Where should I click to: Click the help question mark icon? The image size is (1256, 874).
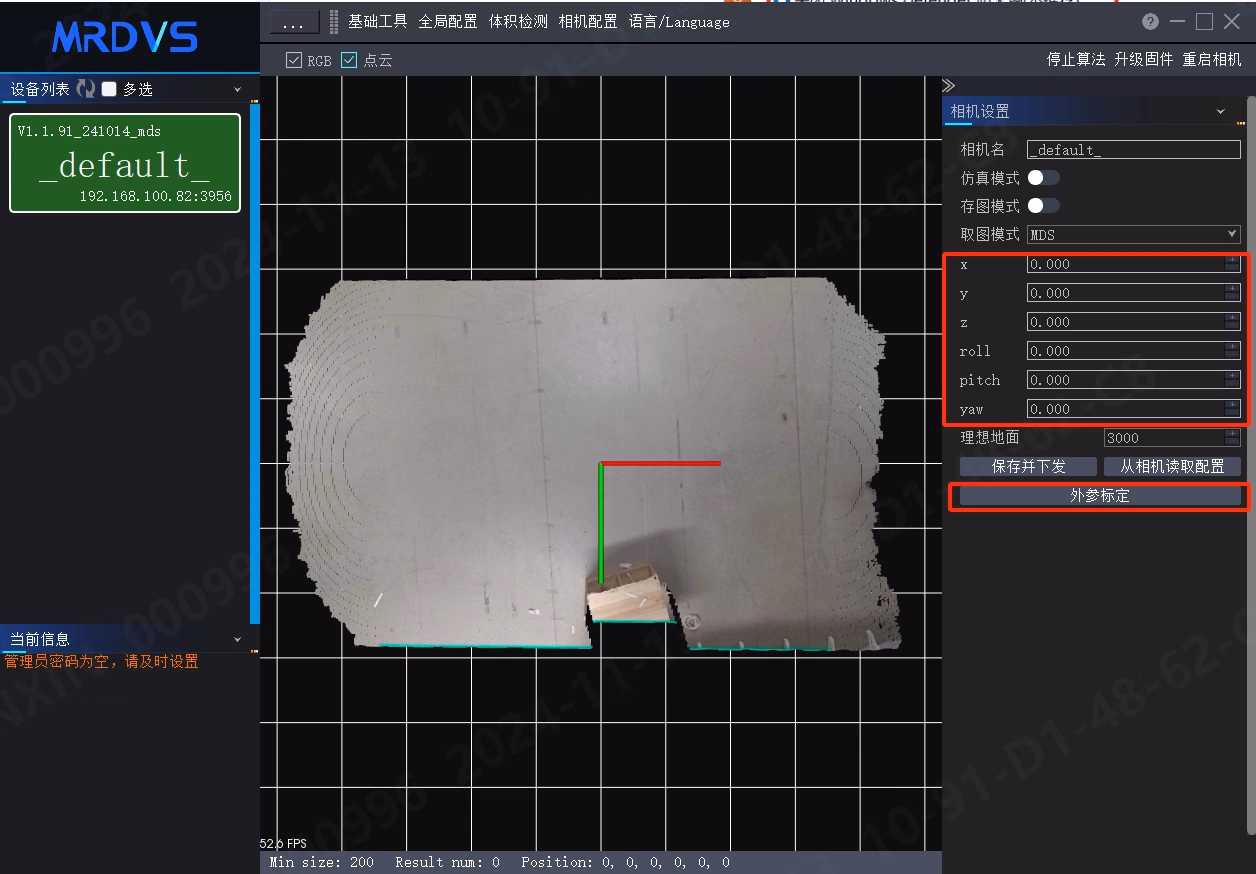(x=1150, y=22)
